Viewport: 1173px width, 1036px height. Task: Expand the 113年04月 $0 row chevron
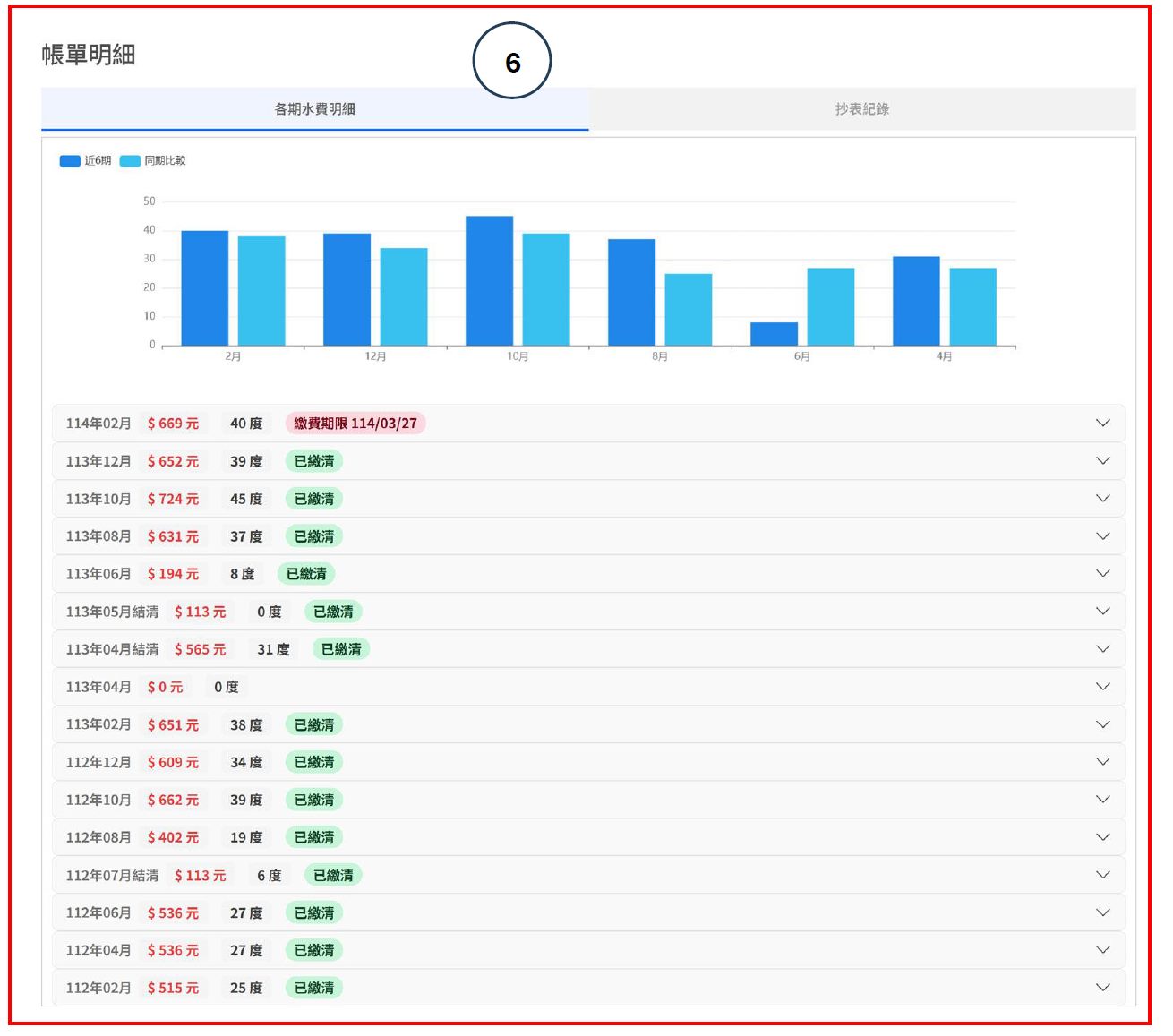[x=1103, y=686]
